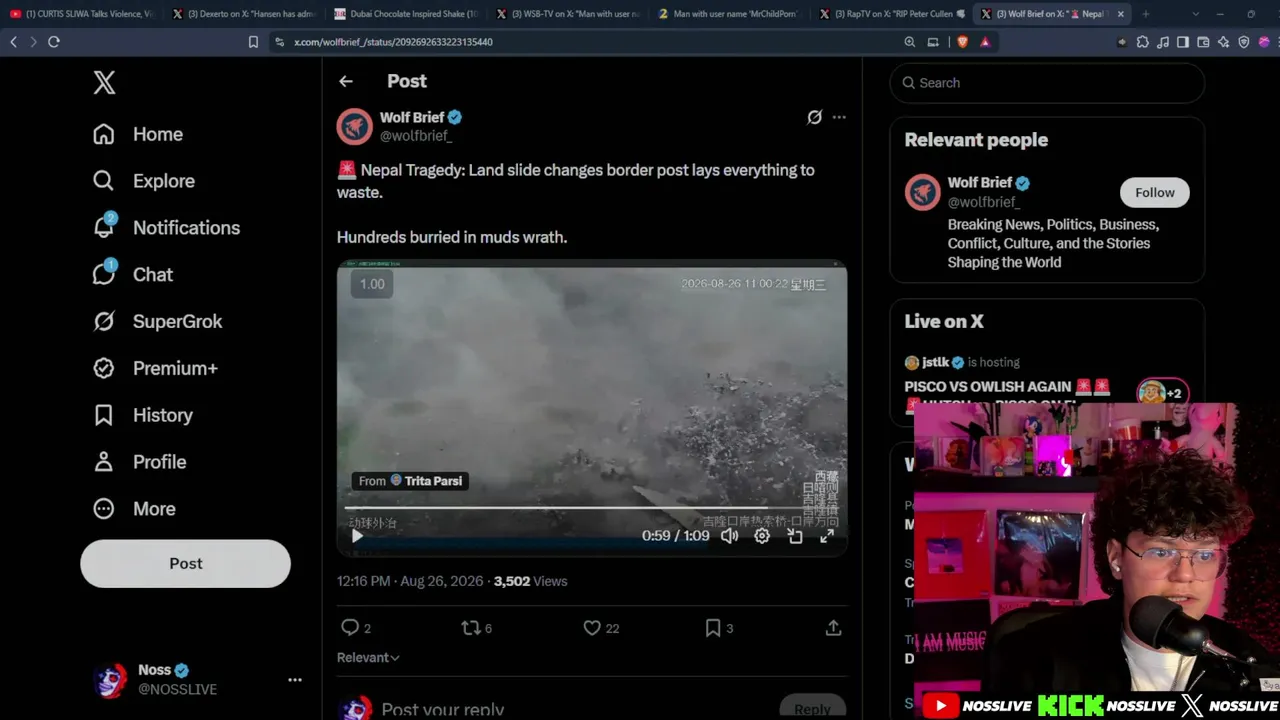The width and height of the screenshot is (1280, 720).
Task: Open the video settings gear
Action: pos(762,536)
